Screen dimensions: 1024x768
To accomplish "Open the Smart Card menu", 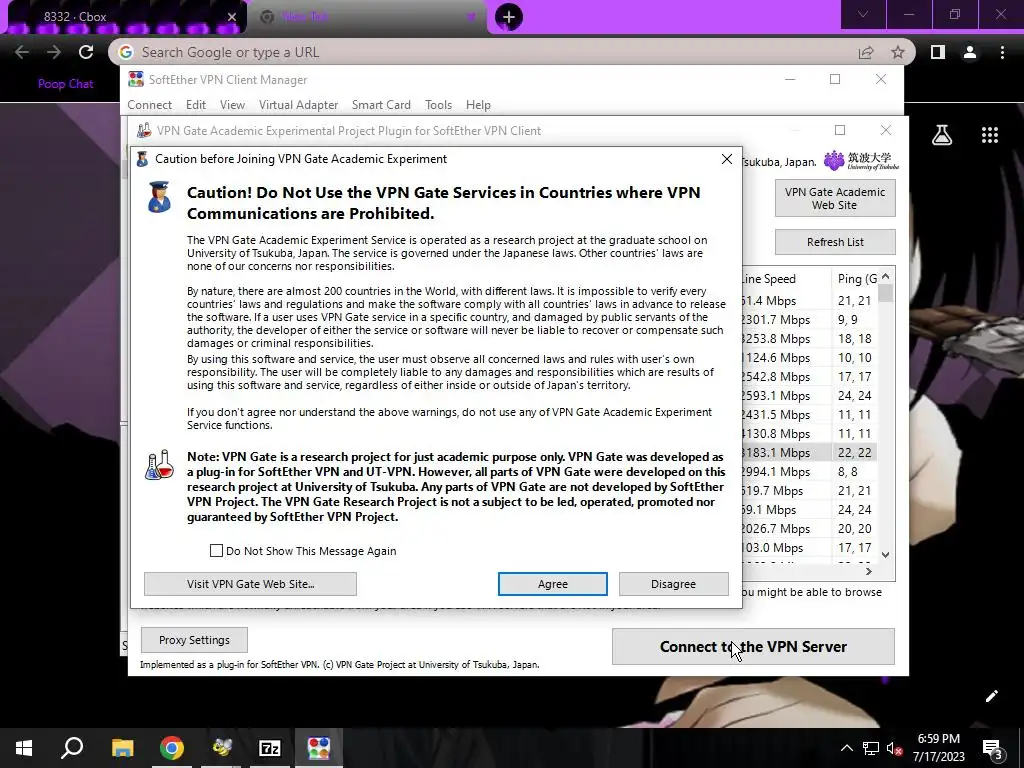I will [x=381, y=104].
